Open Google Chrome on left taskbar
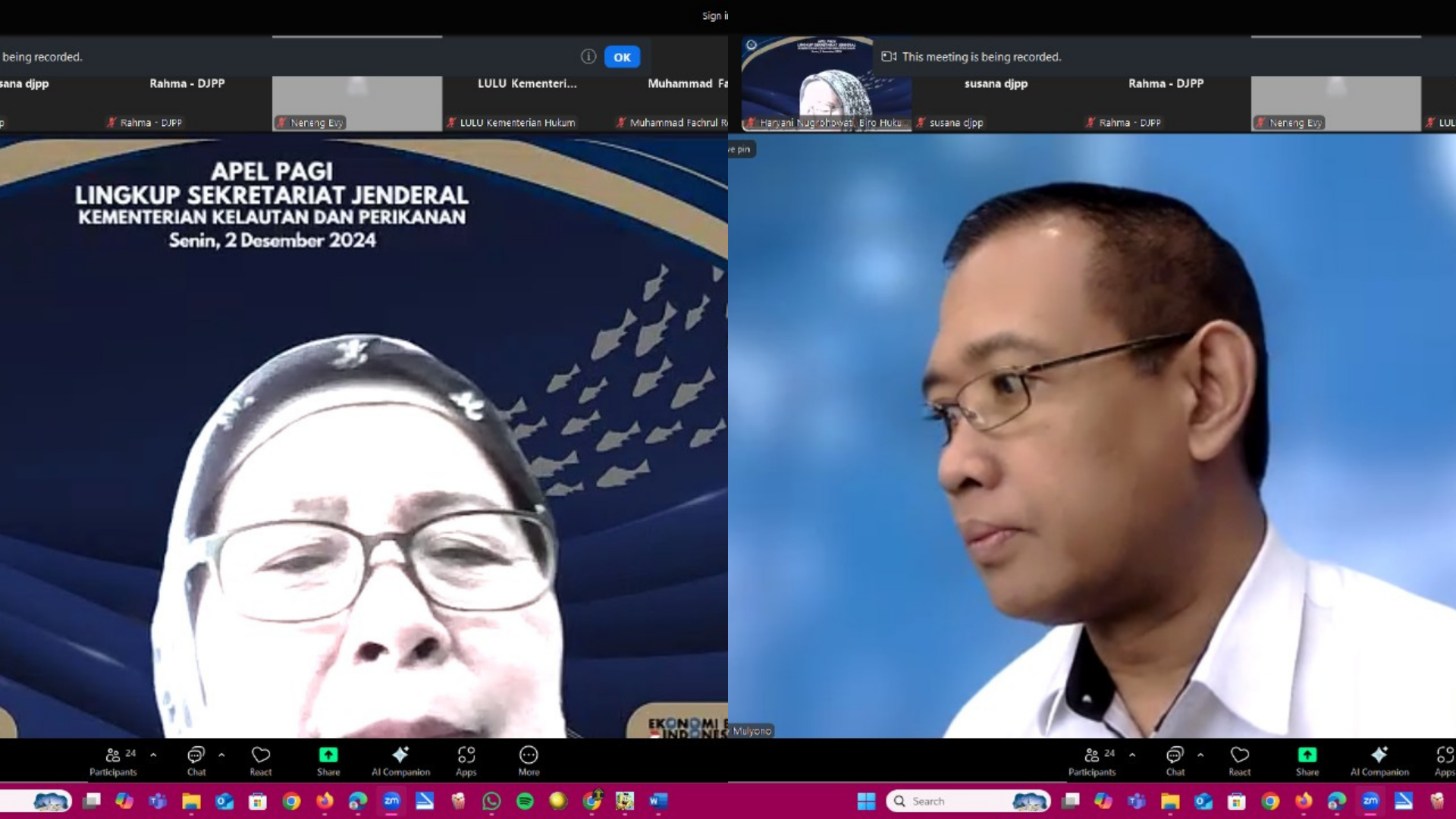Viewport: 1456px width, 819px height. [x=291, y=801]
